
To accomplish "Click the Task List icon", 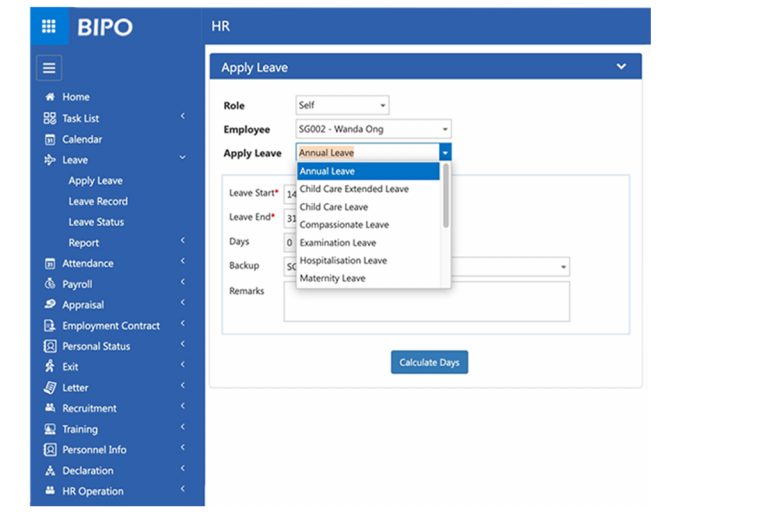I will click(50, 118).
